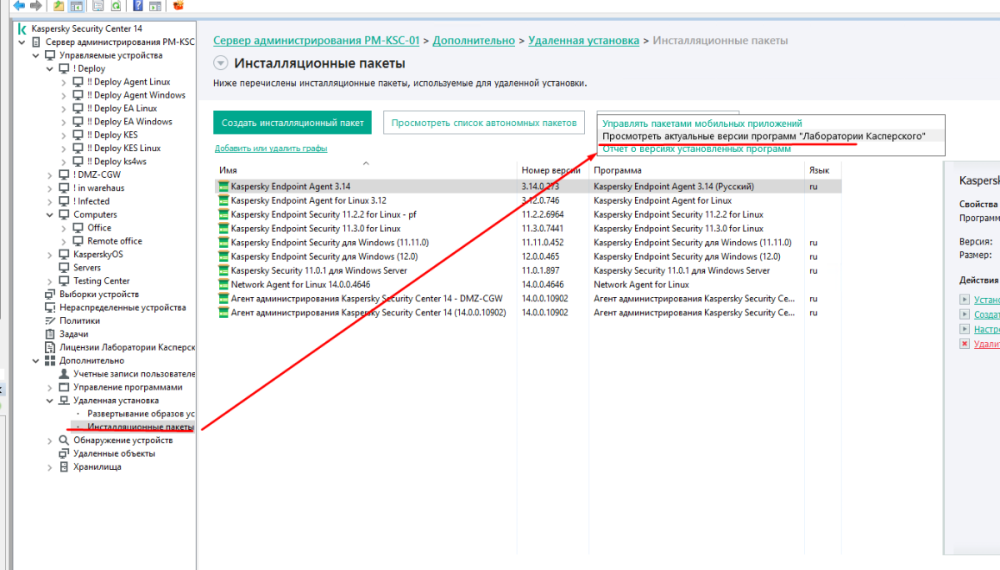
Task: Collapse the section arrow beside Инсталляционные пакеты heading
Action: 221,64
